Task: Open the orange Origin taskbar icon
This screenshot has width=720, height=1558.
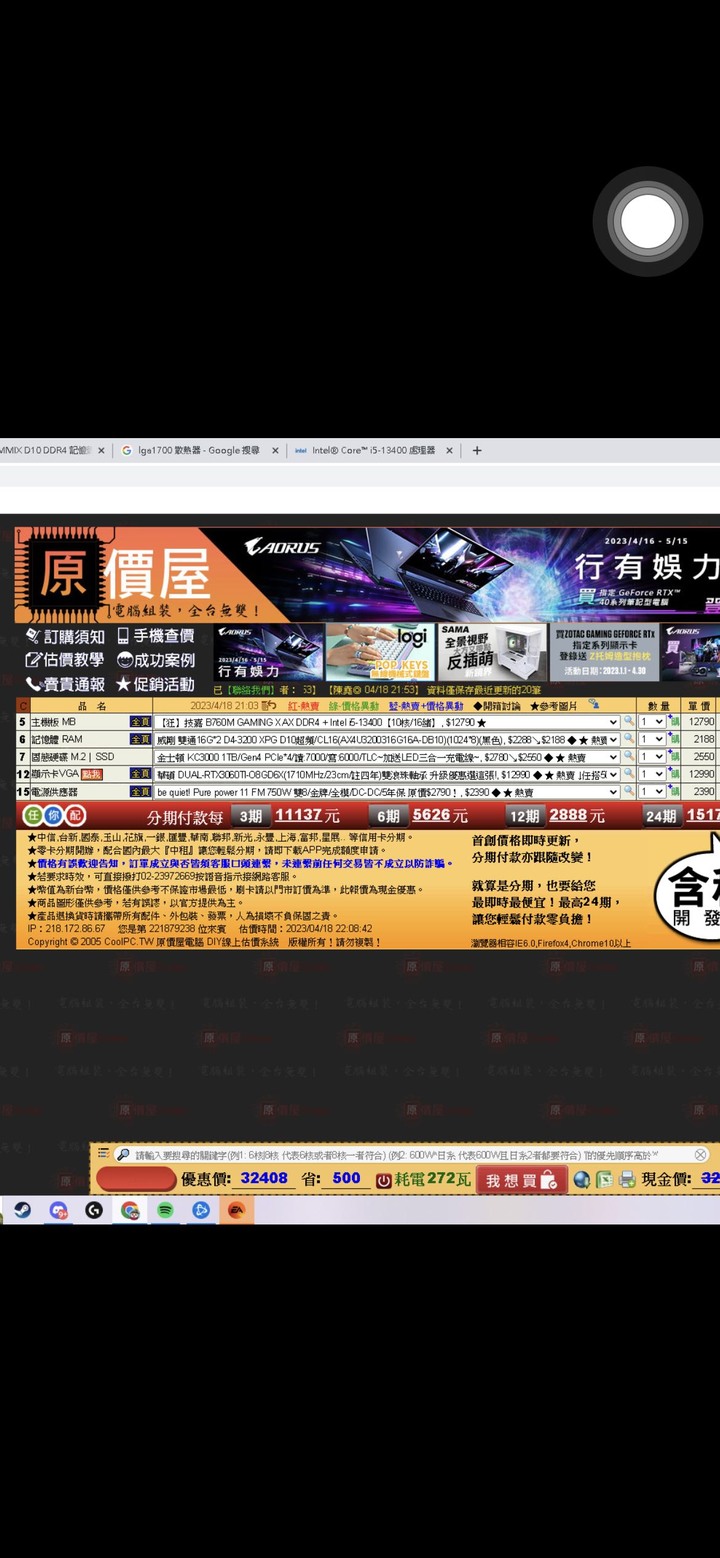Action: pos(237,1210)
